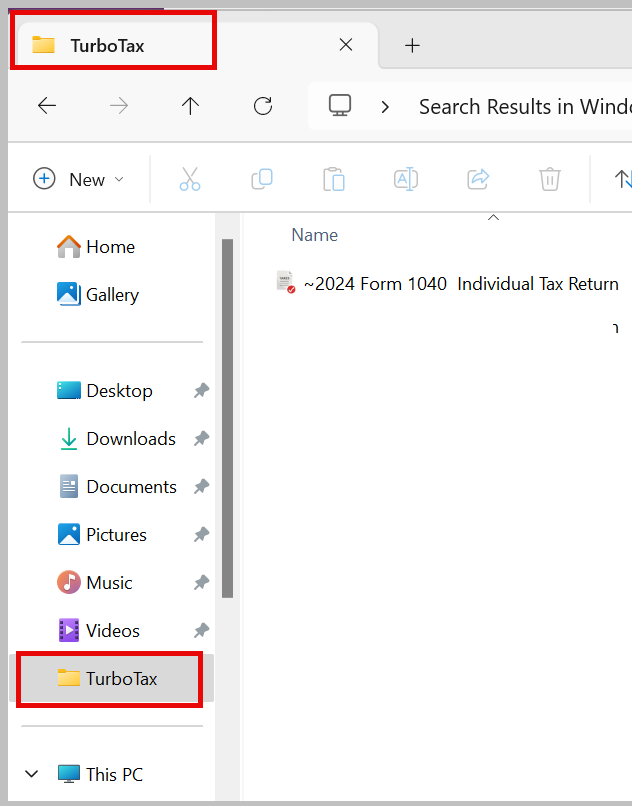632x806 pixels.
Task: Select the 2024 Form 1040 file
Action: [x=460, y=284]
